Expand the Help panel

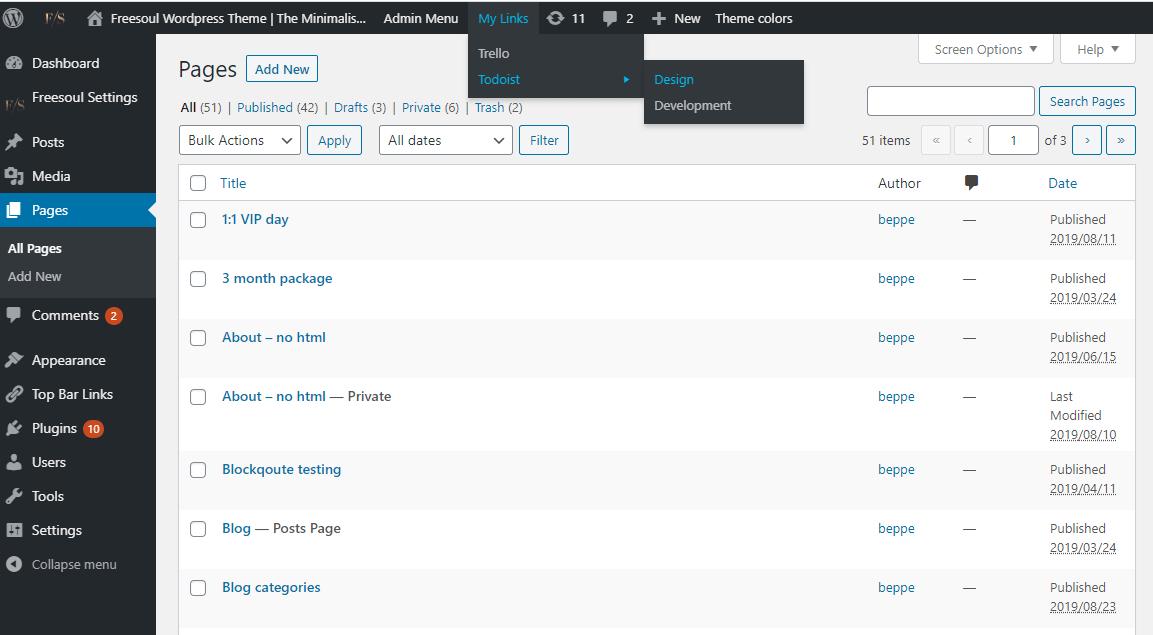point(1098,49)
